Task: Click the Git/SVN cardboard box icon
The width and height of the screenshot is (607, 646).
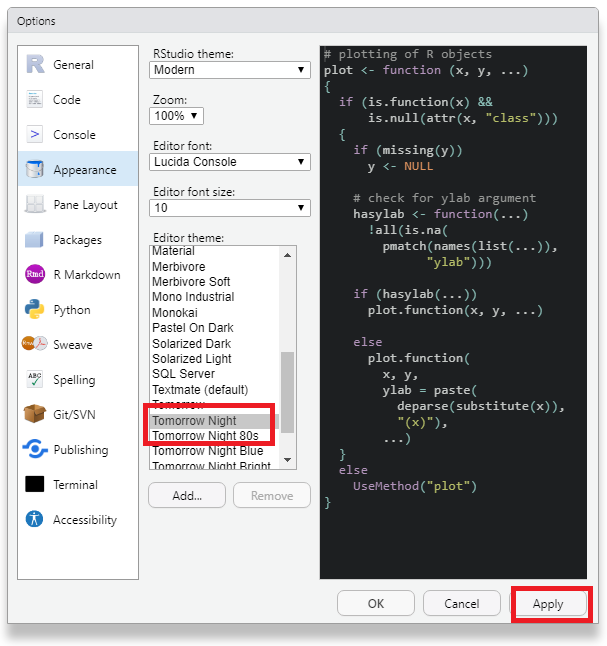Action: click(x=35, y=414)
